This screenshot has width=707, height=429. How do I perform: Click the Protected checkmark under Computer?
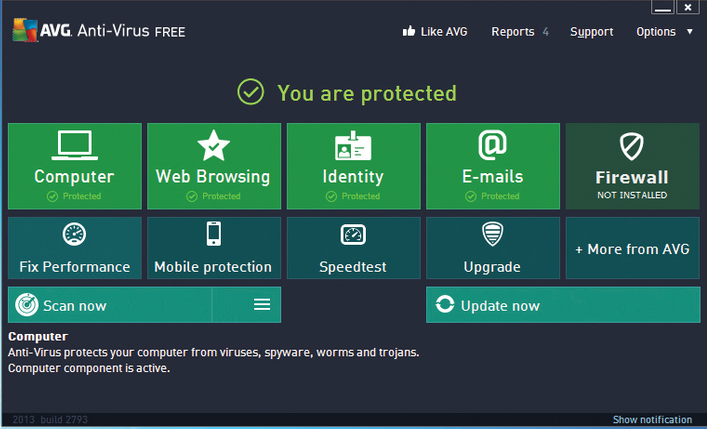[x=52, y=196]
